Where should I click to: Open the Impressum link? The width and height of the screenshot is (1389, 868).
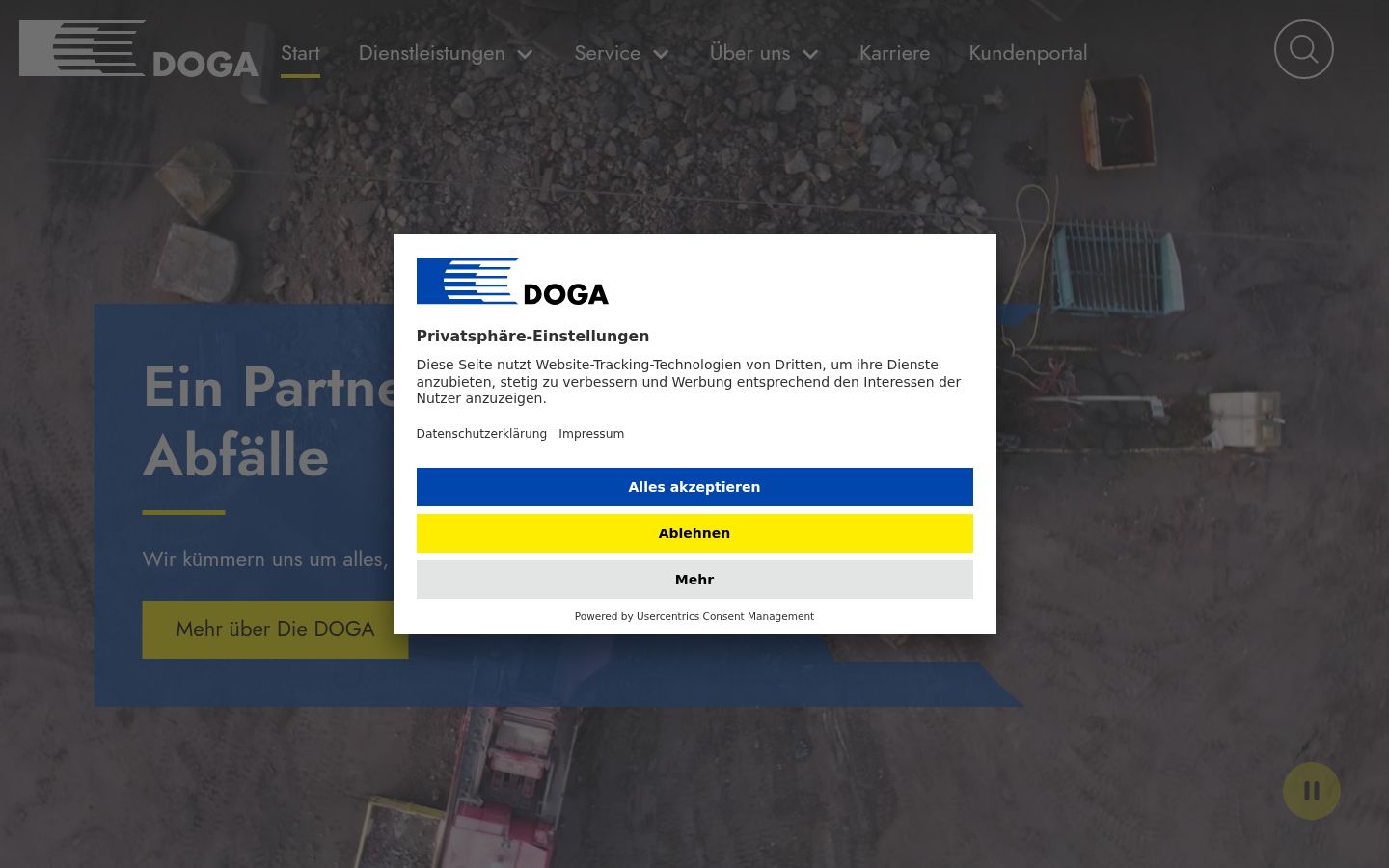[591, 434]
